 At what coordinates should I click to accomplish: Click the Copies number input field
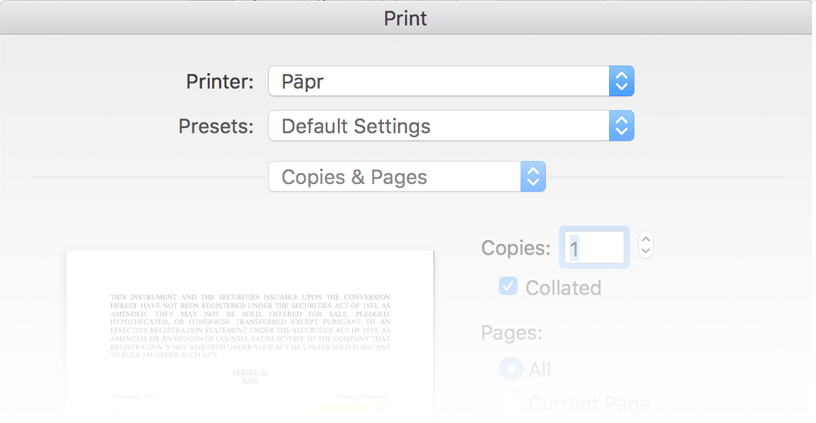pos(594,248)
